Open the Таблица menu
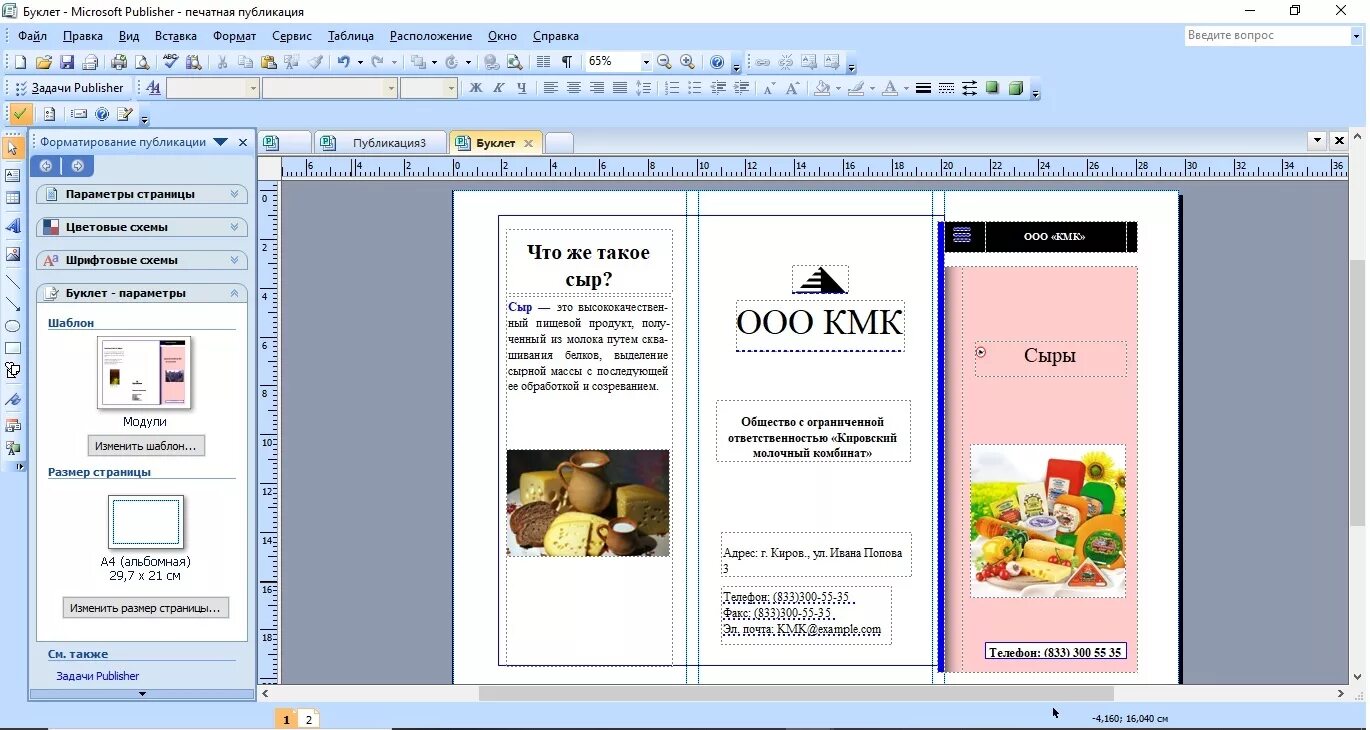1370x730 pixels. coord(350,36)
